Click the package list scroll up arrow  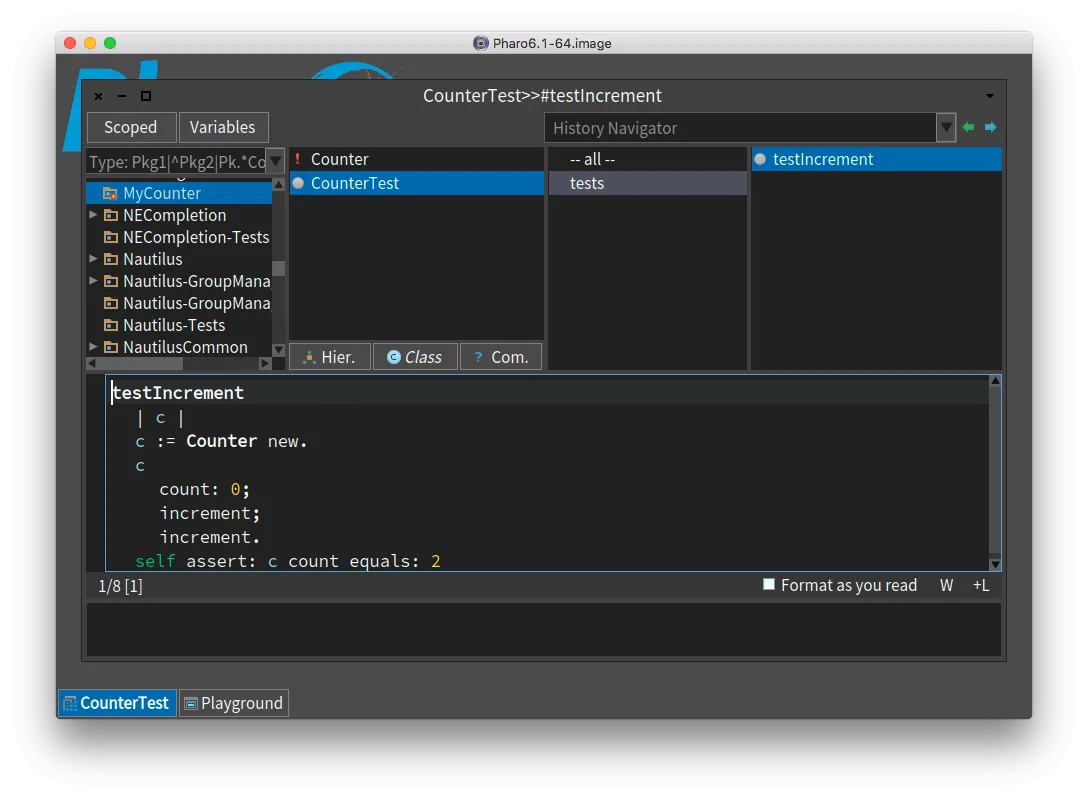coord(278,184)
